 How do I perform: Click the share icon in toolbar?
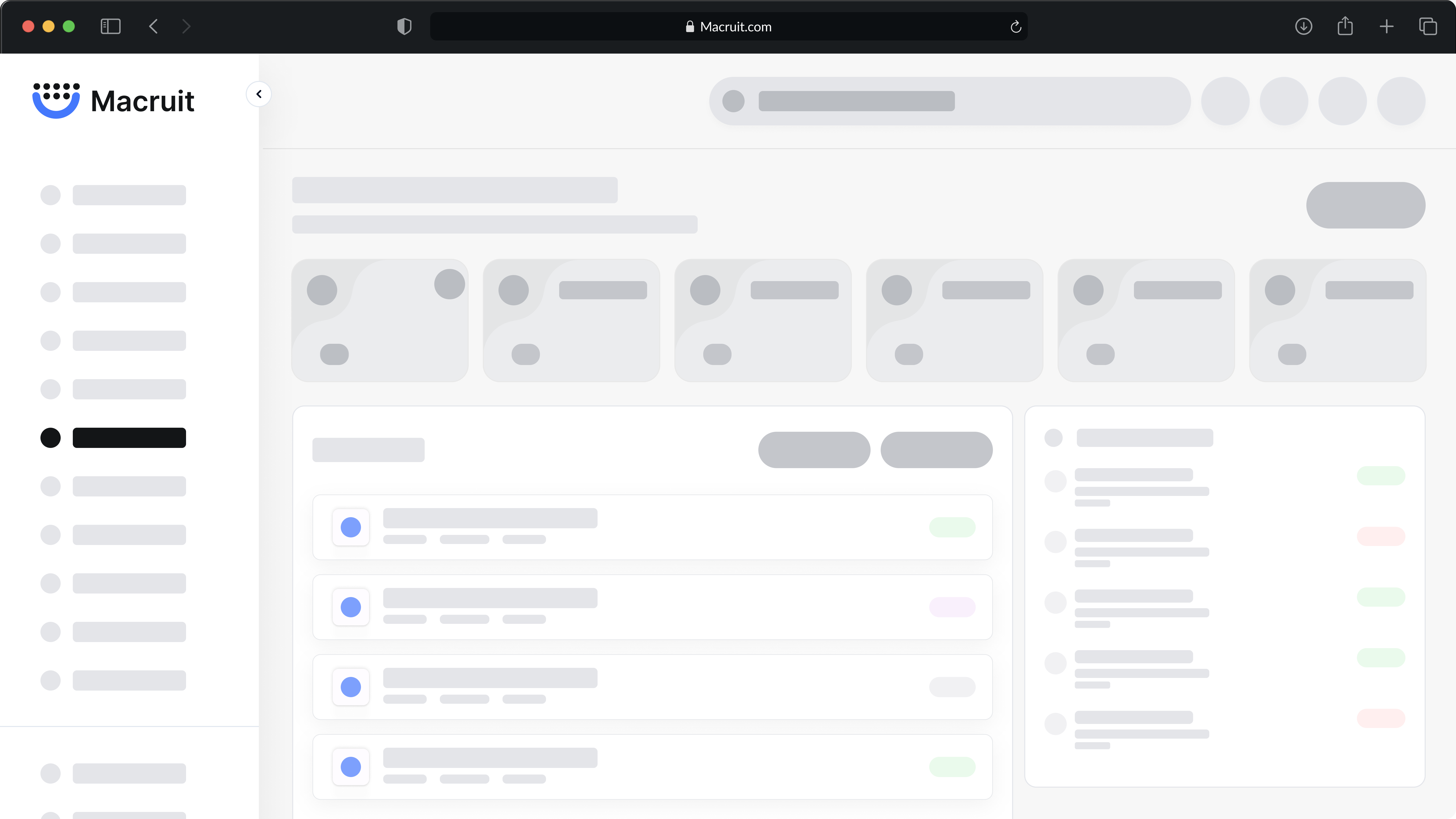(1345, 27)
